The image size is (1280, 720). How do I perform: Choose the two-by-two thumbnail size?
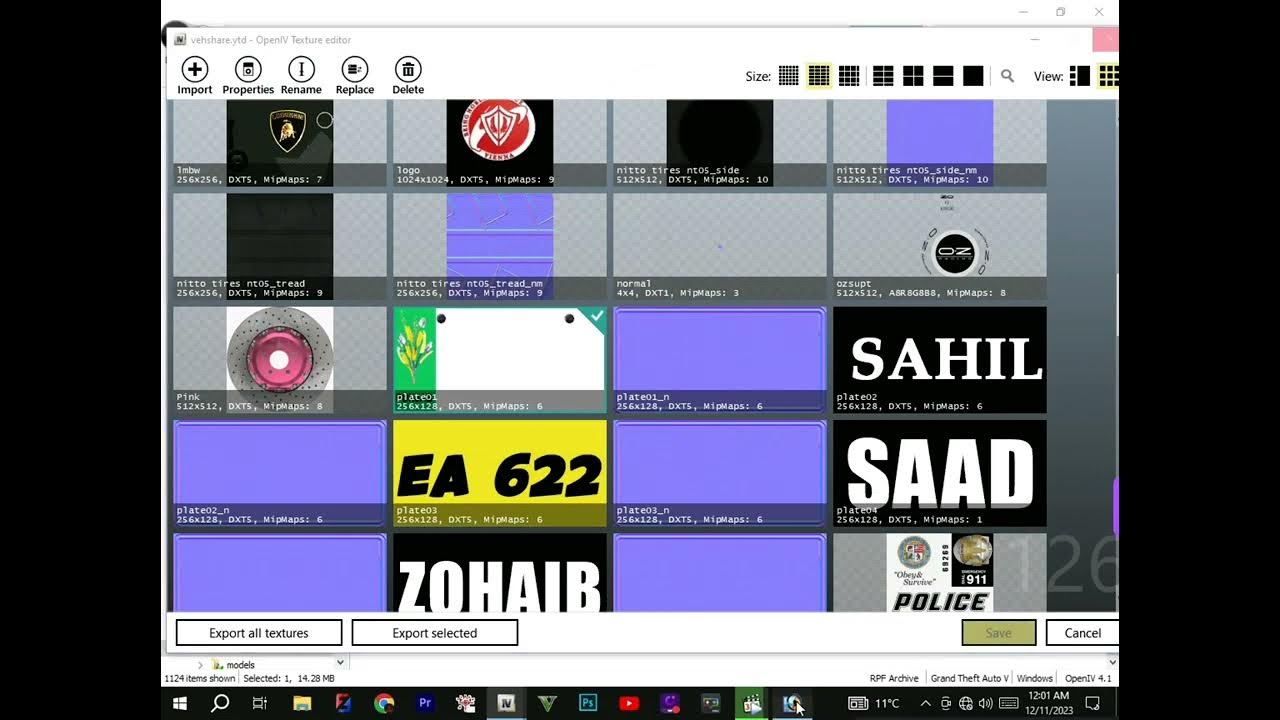[x=913, y=76]
